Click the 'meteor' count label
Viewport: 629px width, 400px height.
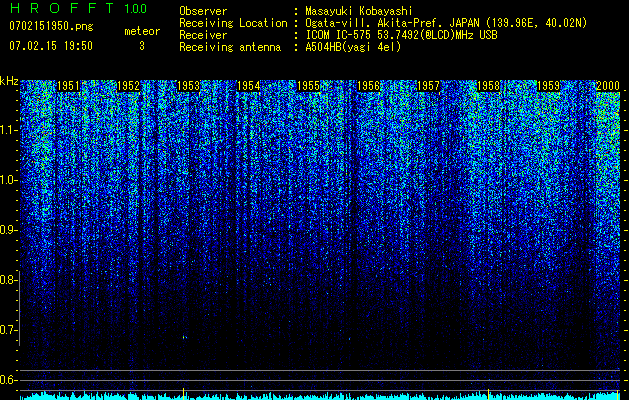(142, 31)
